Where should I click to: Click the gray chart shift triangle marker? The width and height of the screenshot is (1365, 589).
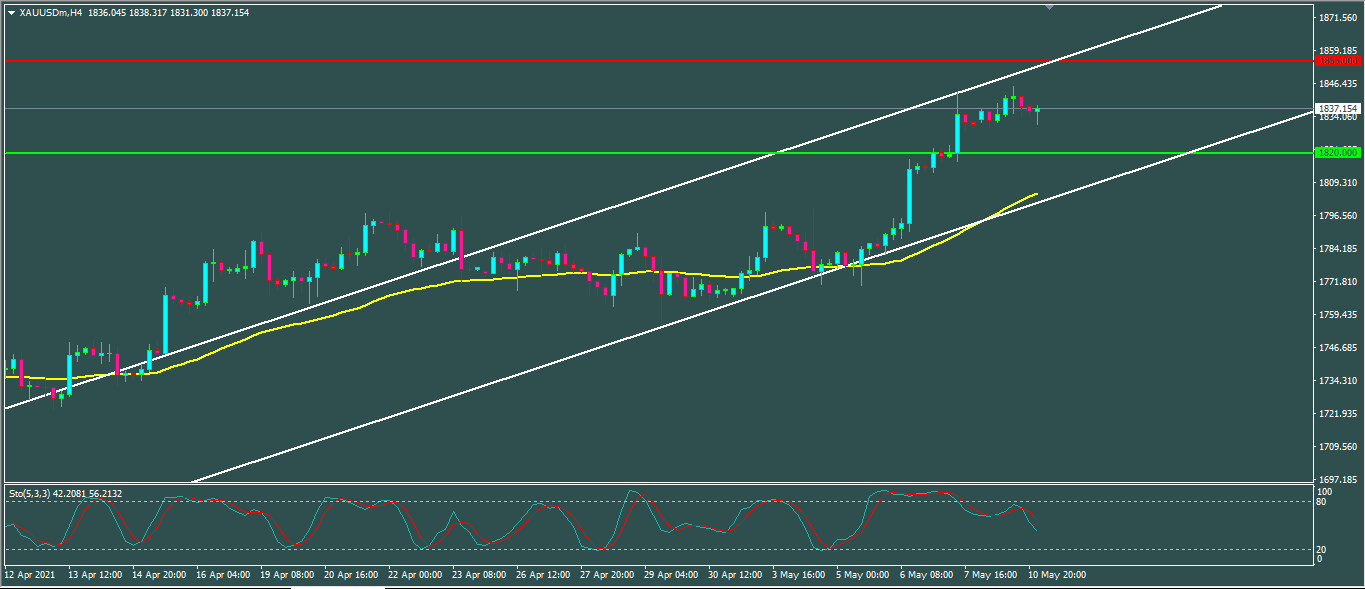tap(1049, 7)
